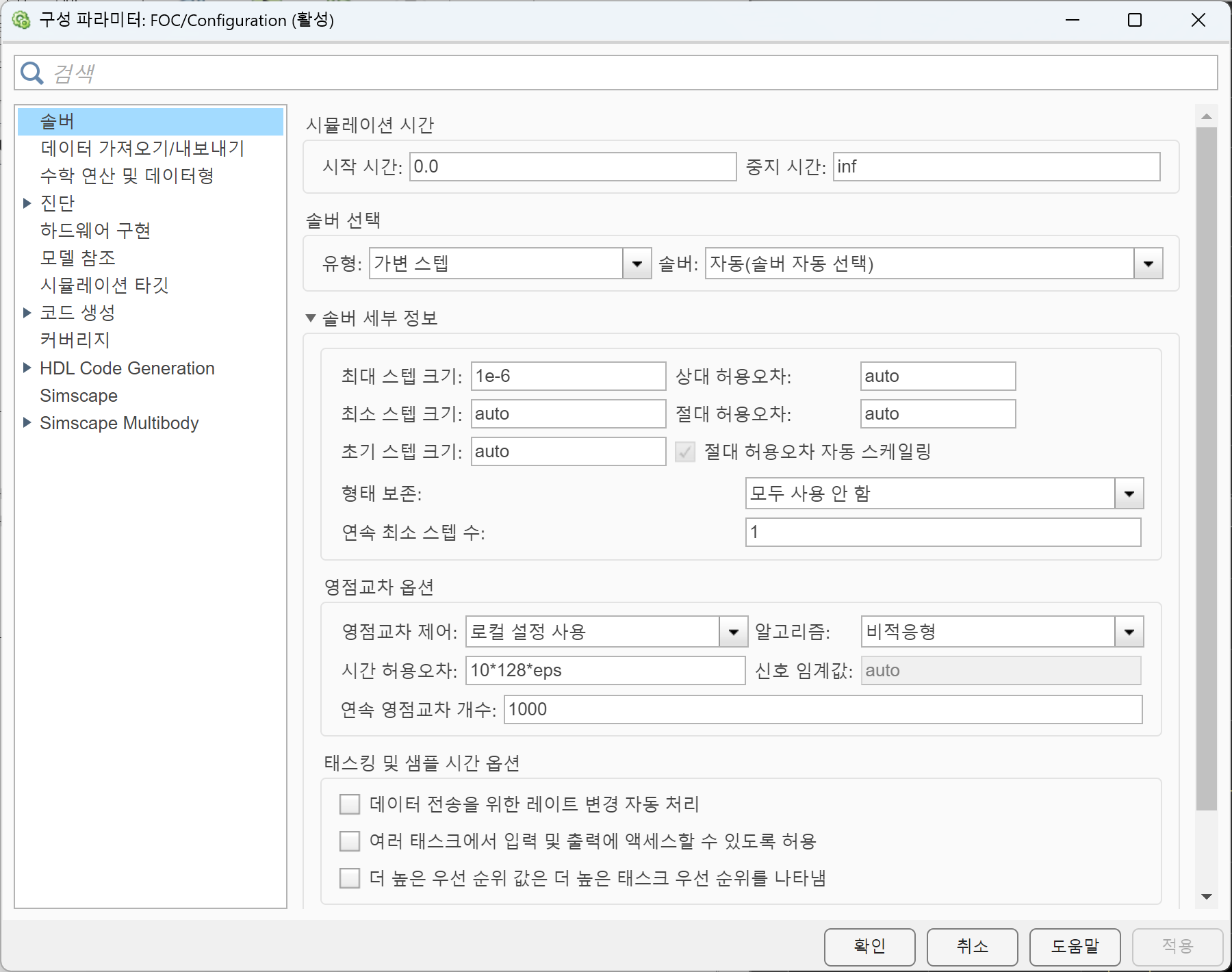The image size is (1232, 972).
Task: Open 커버리지 pane
Action: (x=75, y=340)
